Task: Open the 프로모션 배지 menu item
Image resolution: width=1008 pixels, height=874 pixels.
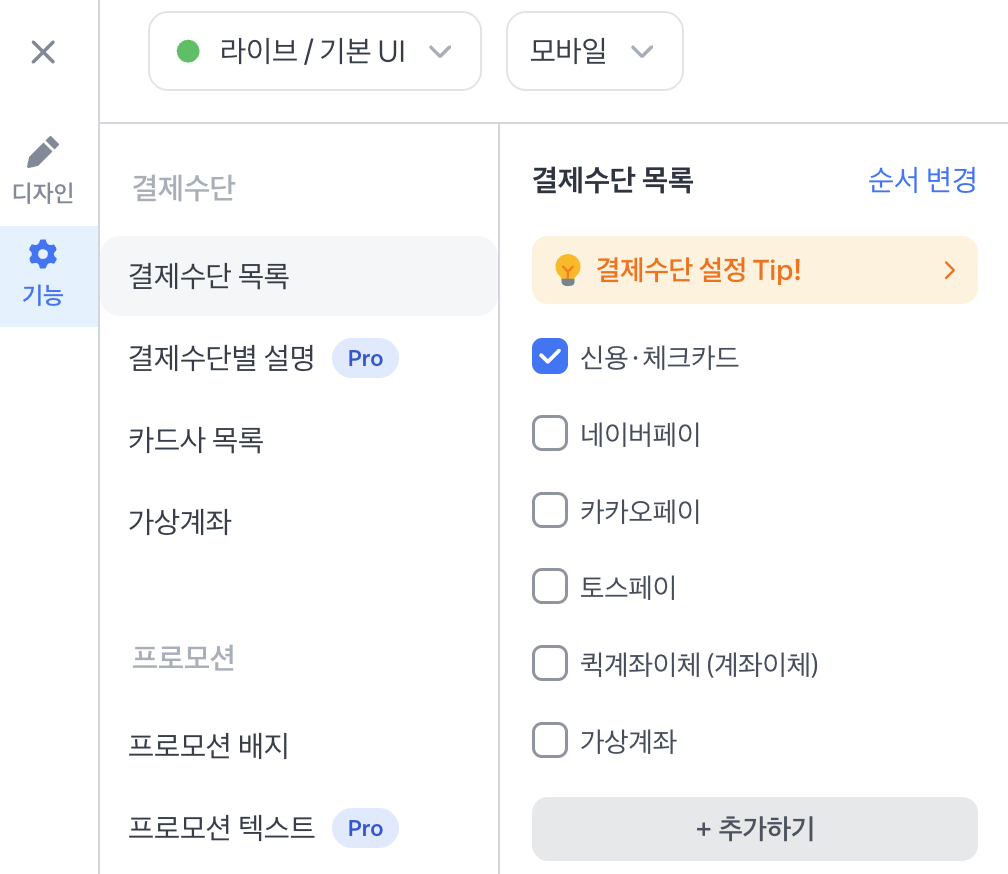Action: [209, 746]
